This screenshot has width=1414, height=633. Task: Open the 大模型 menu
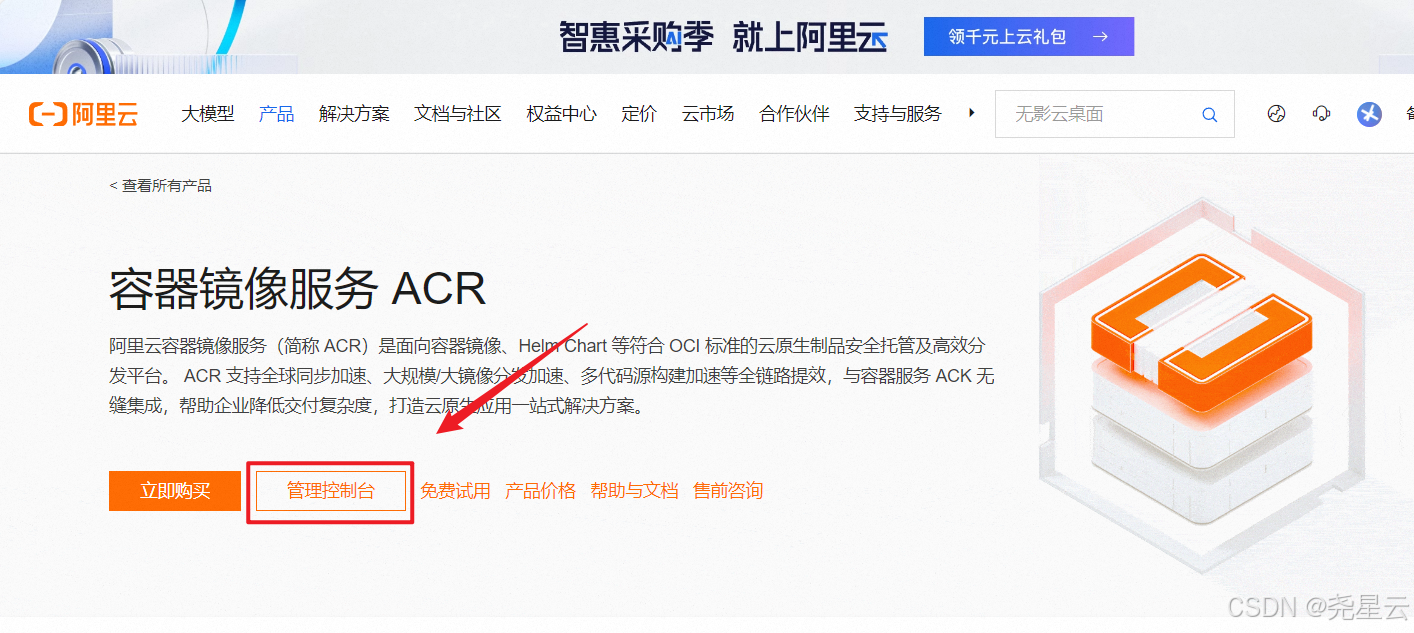tap(207, 114)
